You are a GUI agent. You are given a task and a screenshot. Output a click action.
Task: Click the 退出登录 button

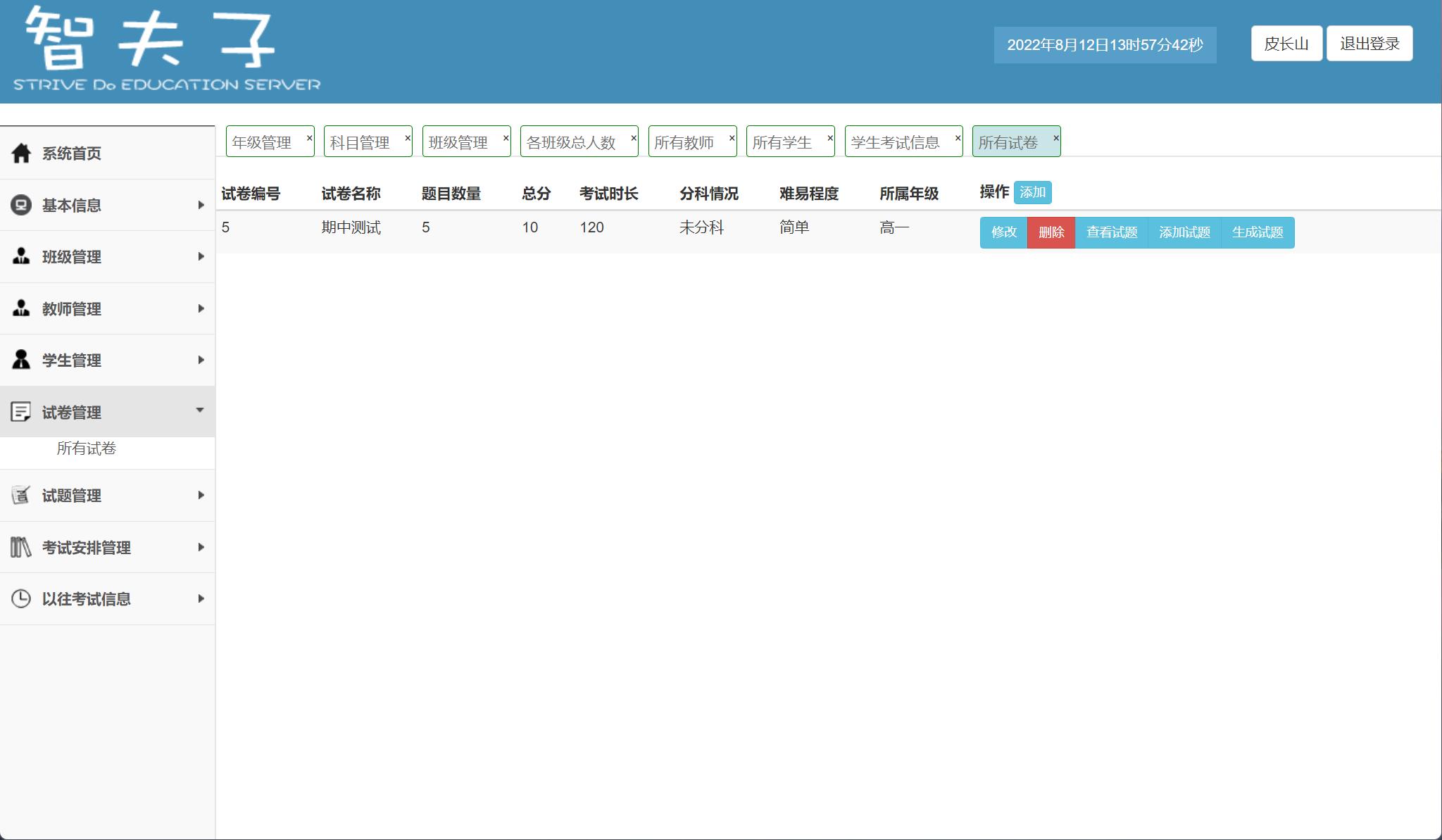tap(1369, 43)
